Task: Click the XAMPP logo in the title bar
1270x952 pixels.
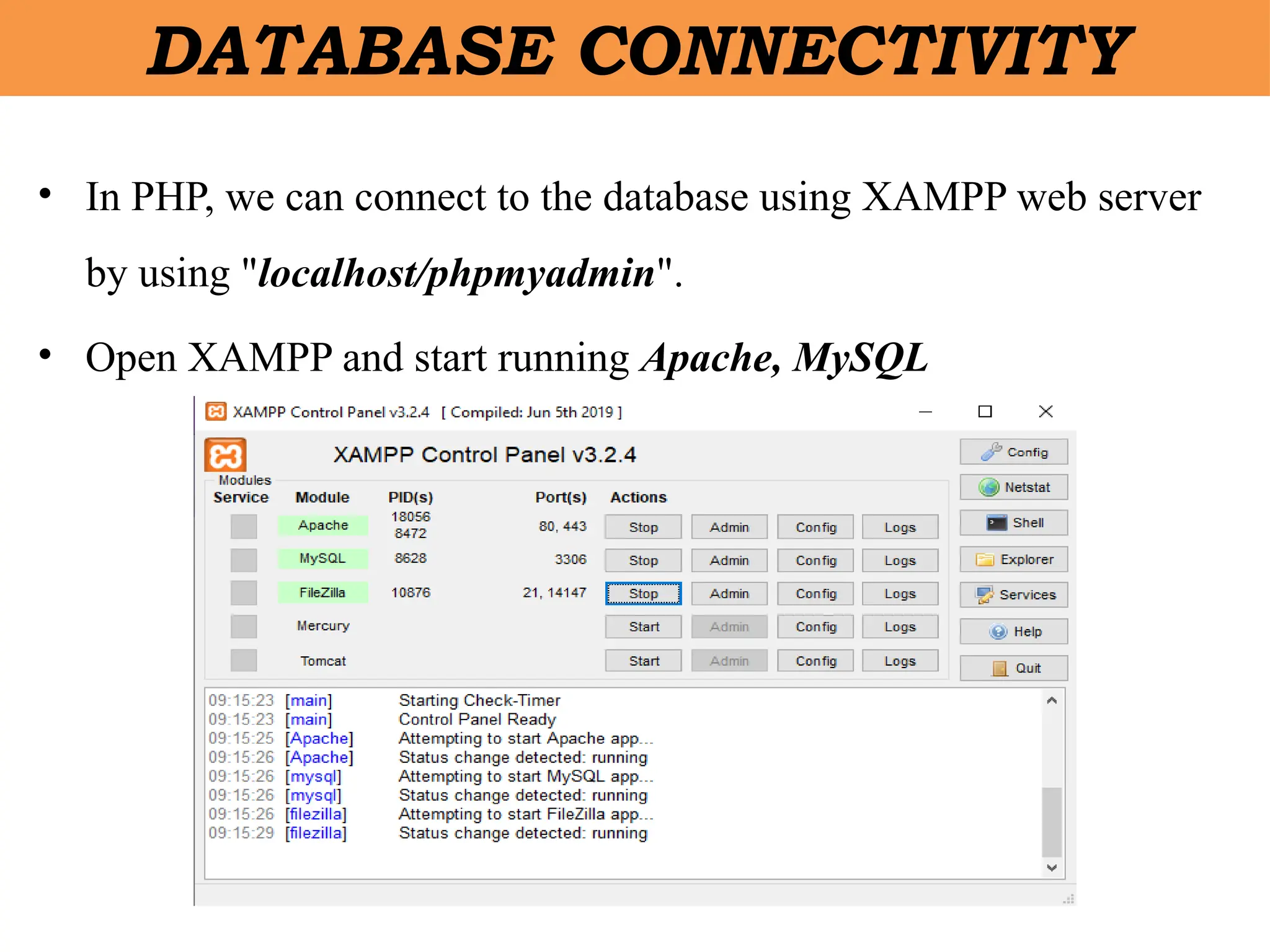Action: click(x=216, y=412)
